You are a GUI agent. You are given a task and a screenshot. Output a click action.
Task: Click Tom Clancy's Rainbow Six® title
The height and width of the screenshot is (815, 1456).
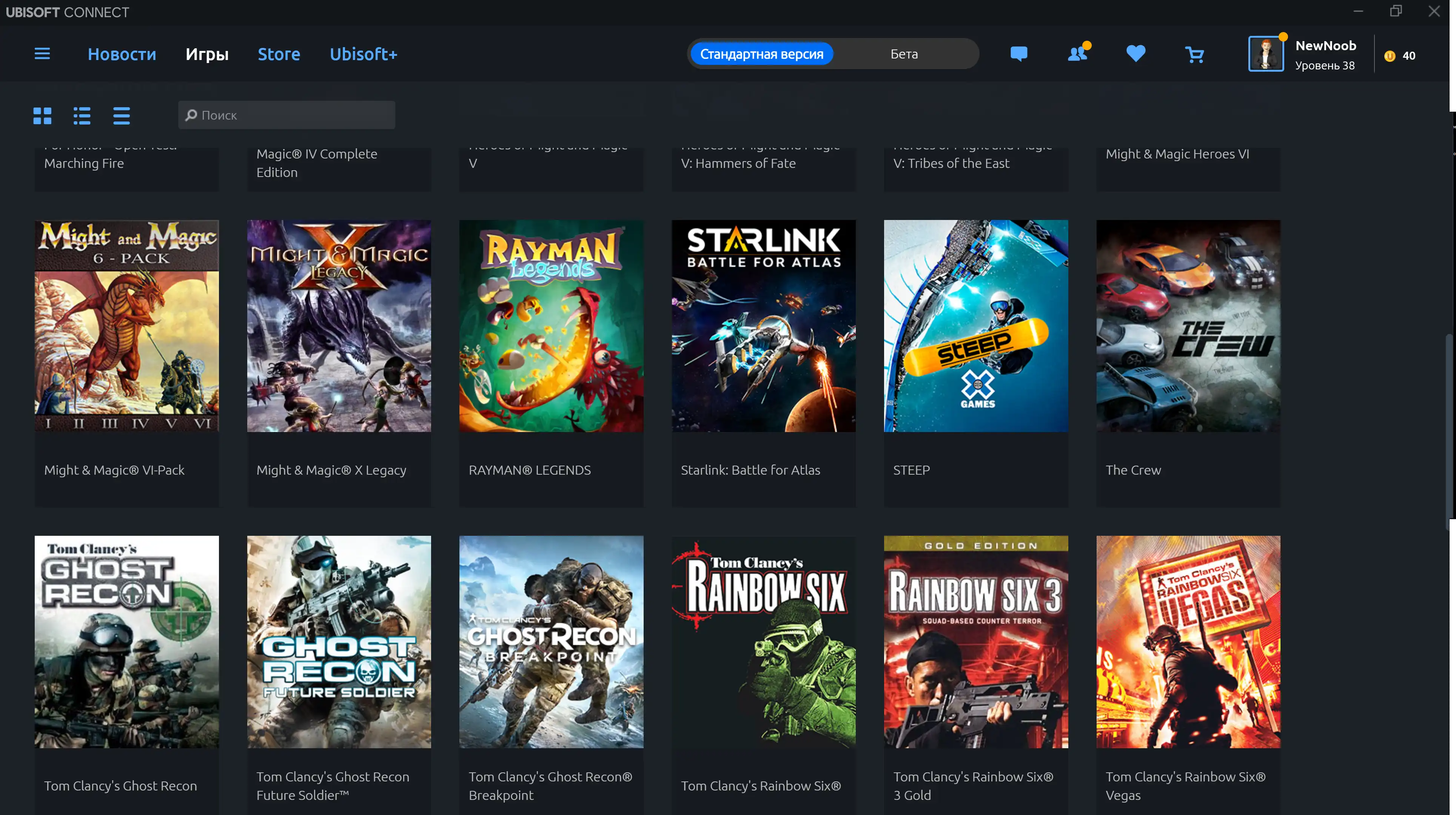pyautogui.click(x=761, y=786)
